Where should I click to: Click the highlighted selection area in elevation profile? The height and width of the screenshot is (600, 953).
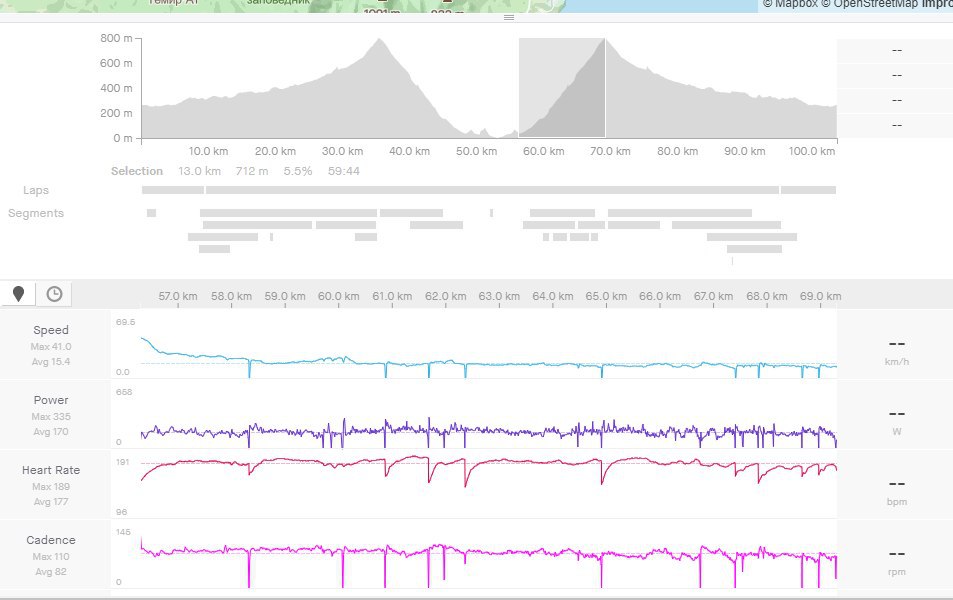tap(562, 88)
